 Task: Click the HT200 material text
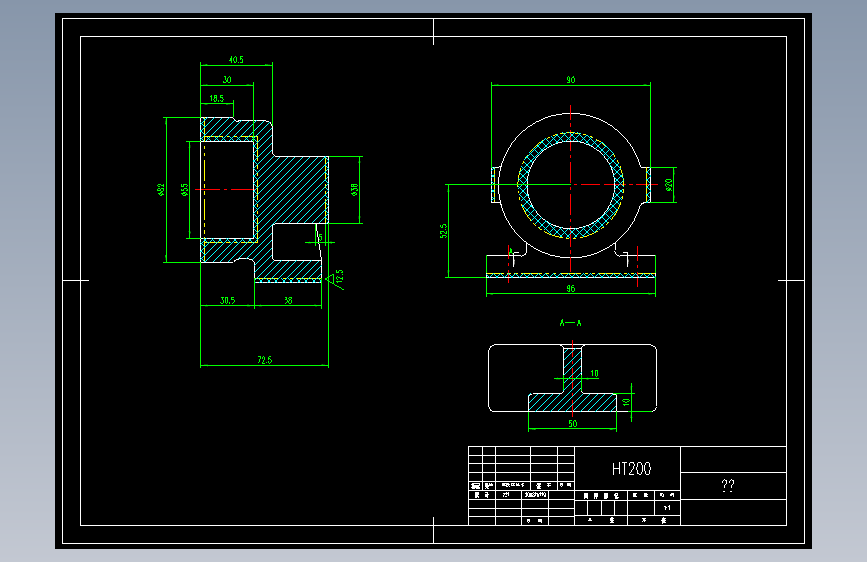pos(631,469)
